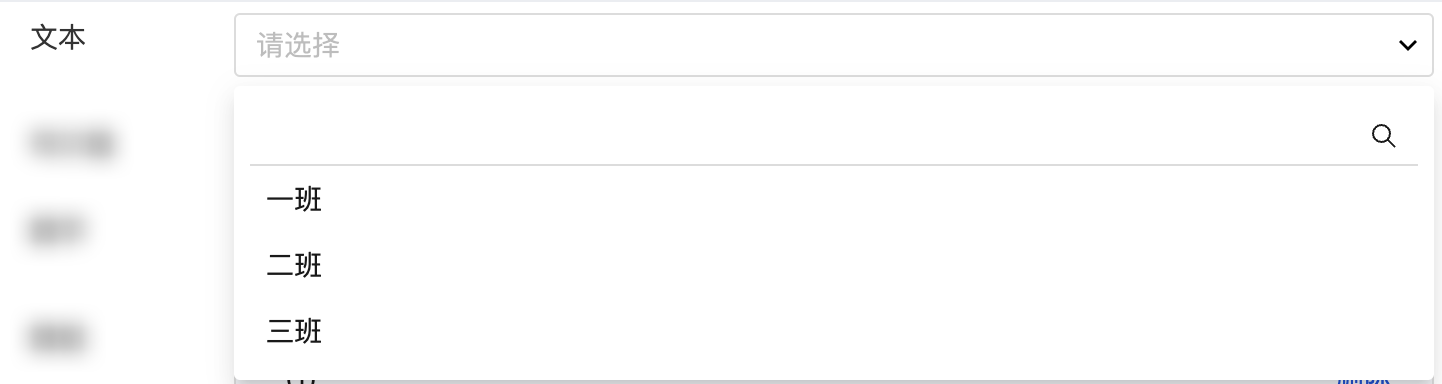This screenshot has height=384, width=1442.
Task: Collapse the dropdown with the chevron arrow
Action: pos(1408,45)
